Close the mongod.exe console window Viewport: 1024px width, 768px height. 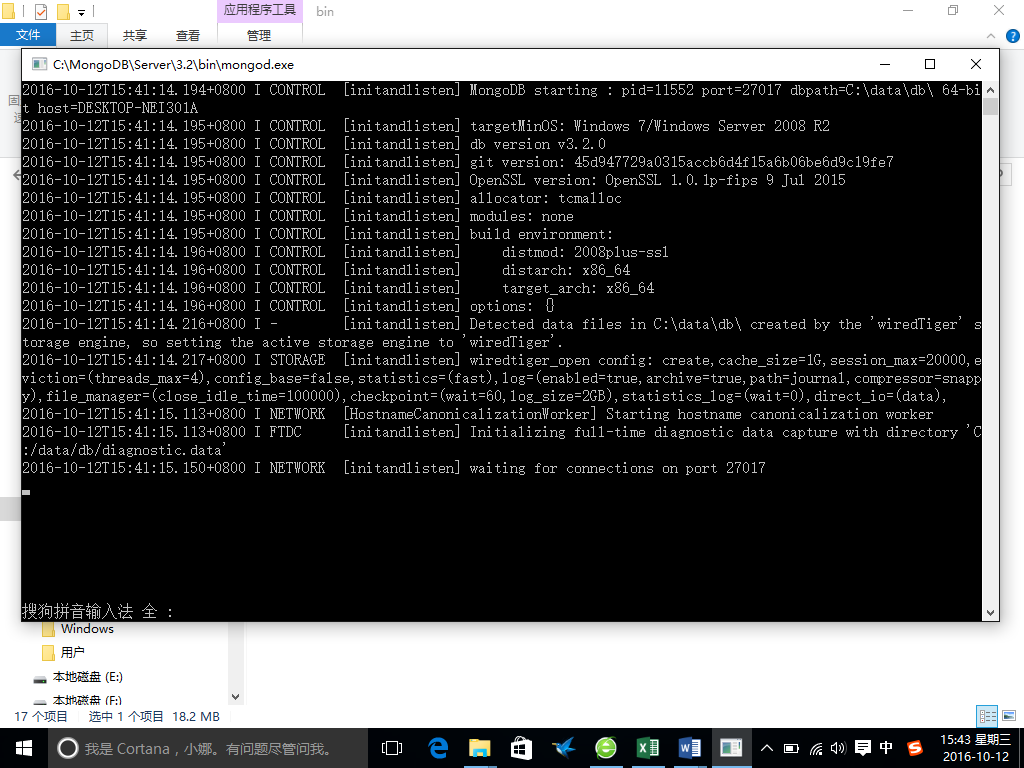[x=976, y=64]
